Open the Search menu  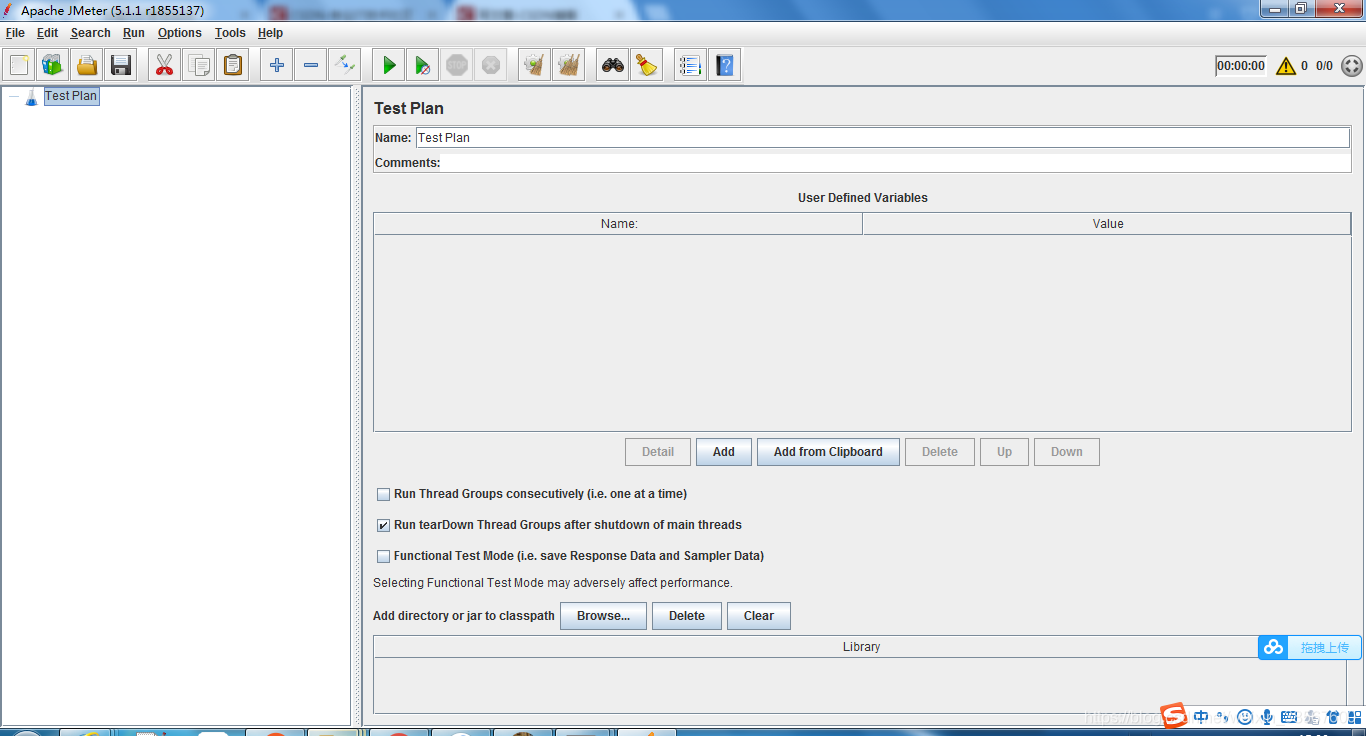coord(90,33)
